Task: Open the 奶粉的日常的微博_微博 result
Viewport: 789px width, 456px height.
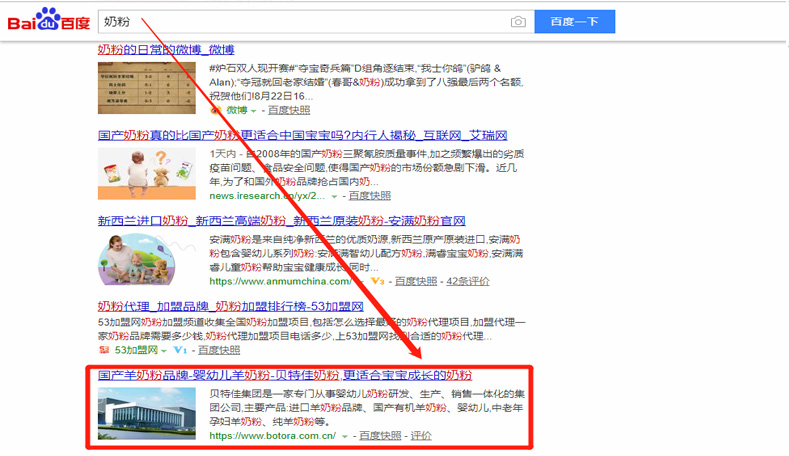Action: (x=166, y=49)
